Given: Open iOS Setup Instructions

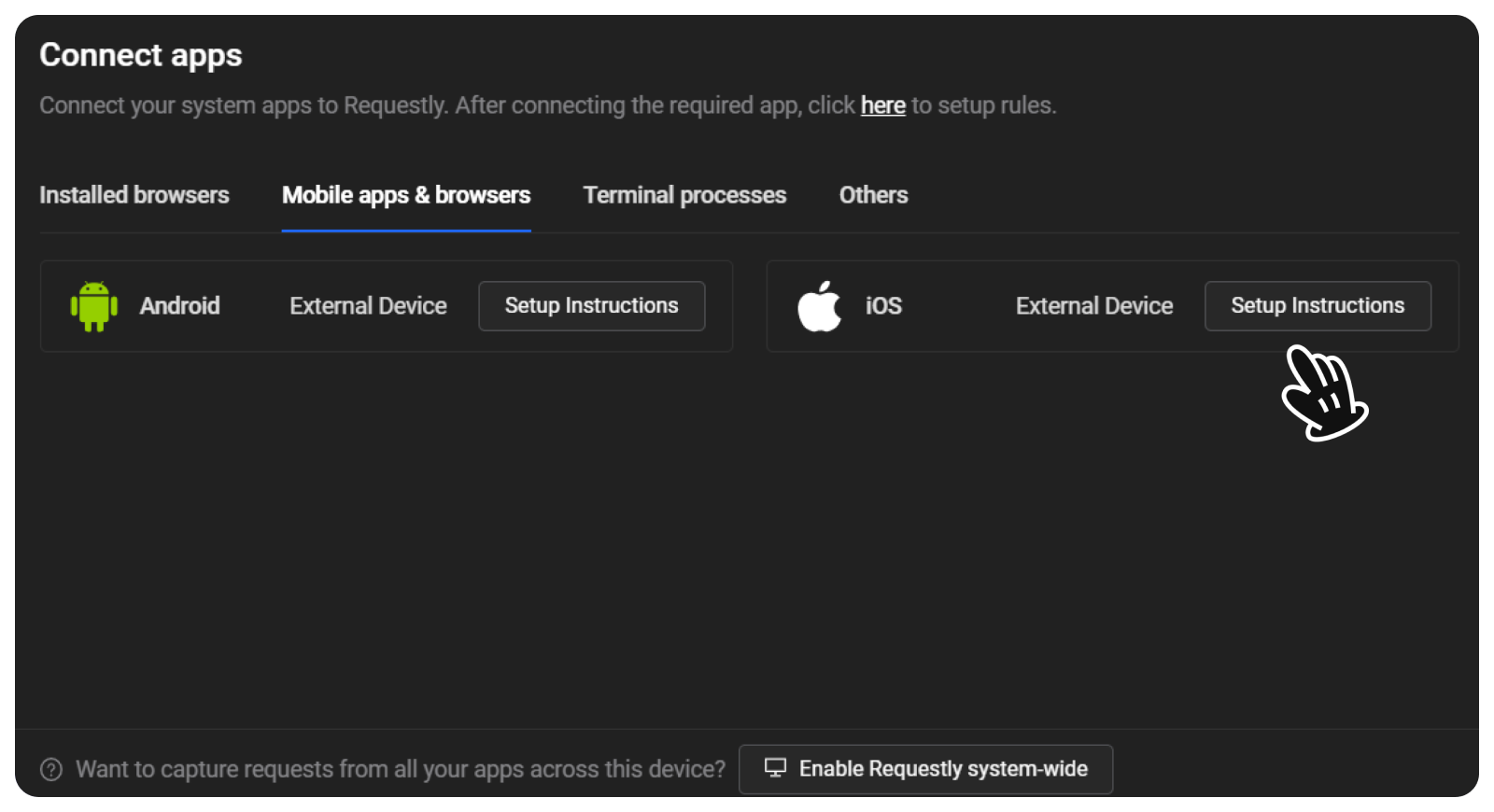Looking at the screenshot, I should pos(1318,306).
